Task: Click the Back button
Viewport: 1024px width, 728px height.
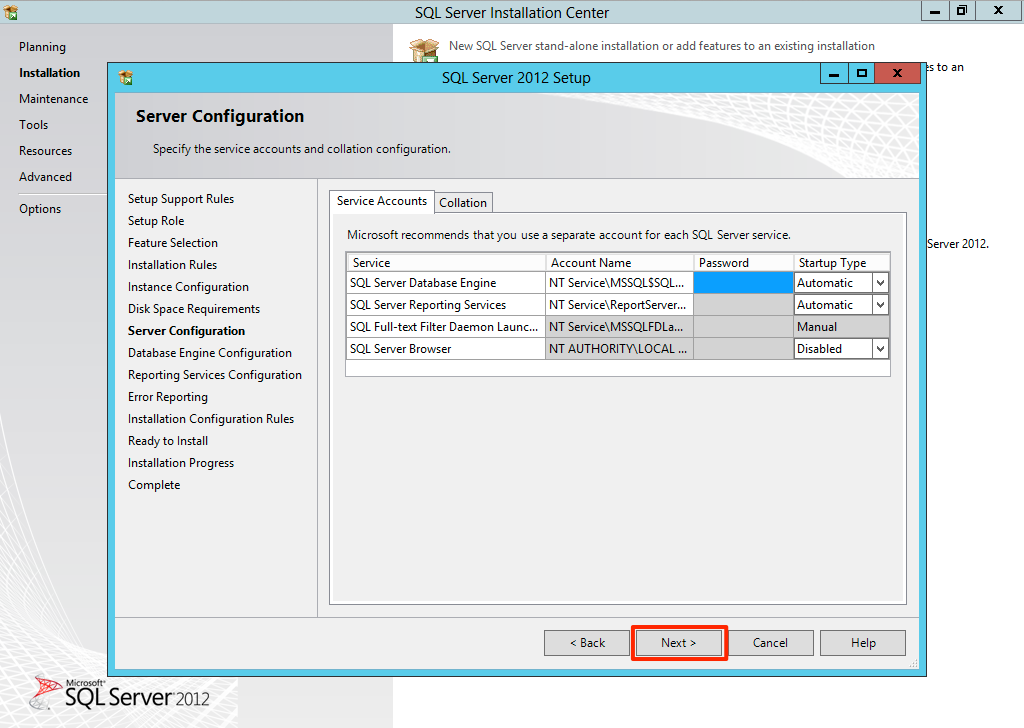Action: [587, 643]
